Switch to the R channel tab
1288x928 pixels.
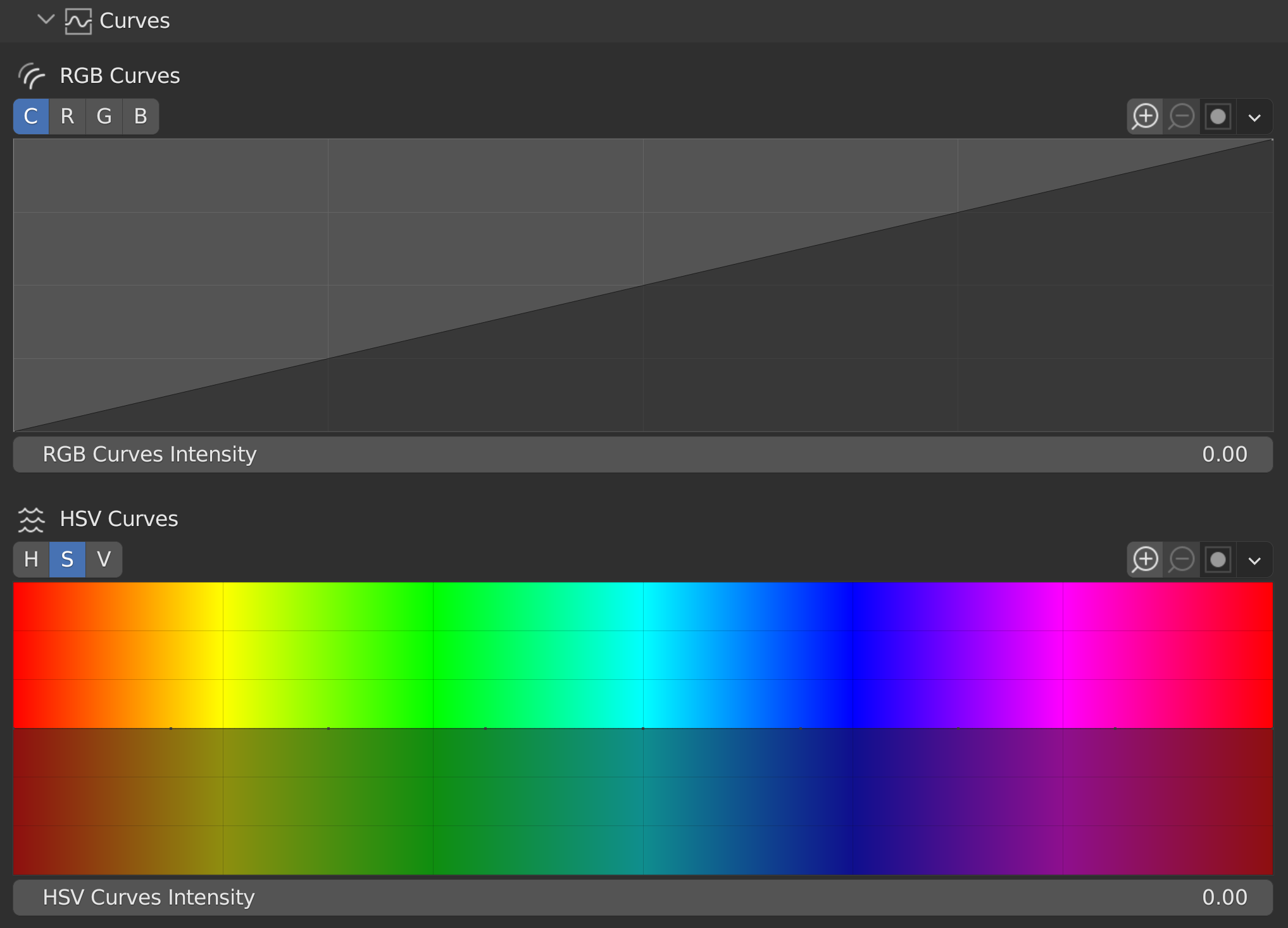tap(67, 116)
